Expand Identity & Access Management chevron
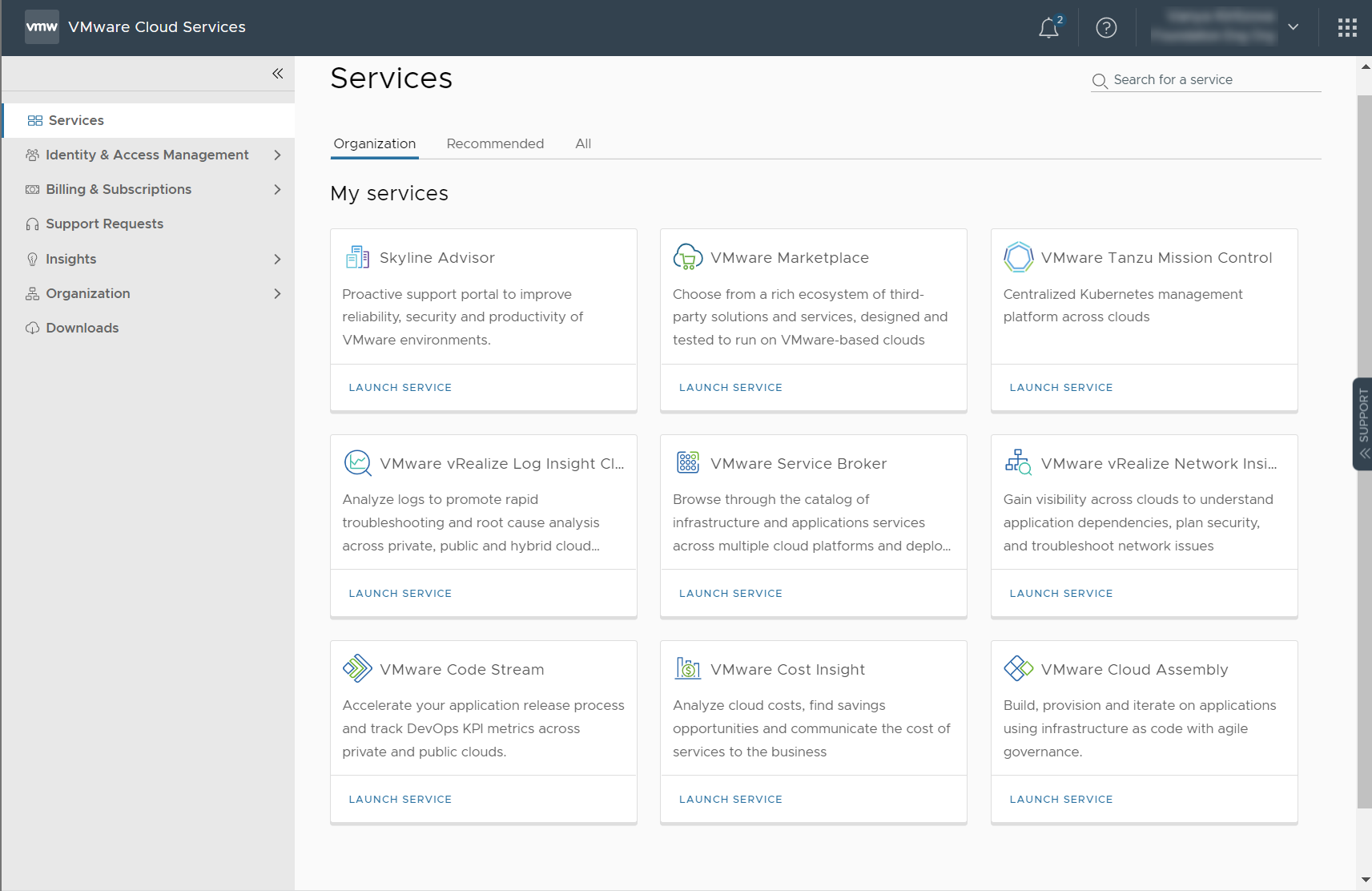The width and height of the screenshot is (1372, 891). click(277, 155)
